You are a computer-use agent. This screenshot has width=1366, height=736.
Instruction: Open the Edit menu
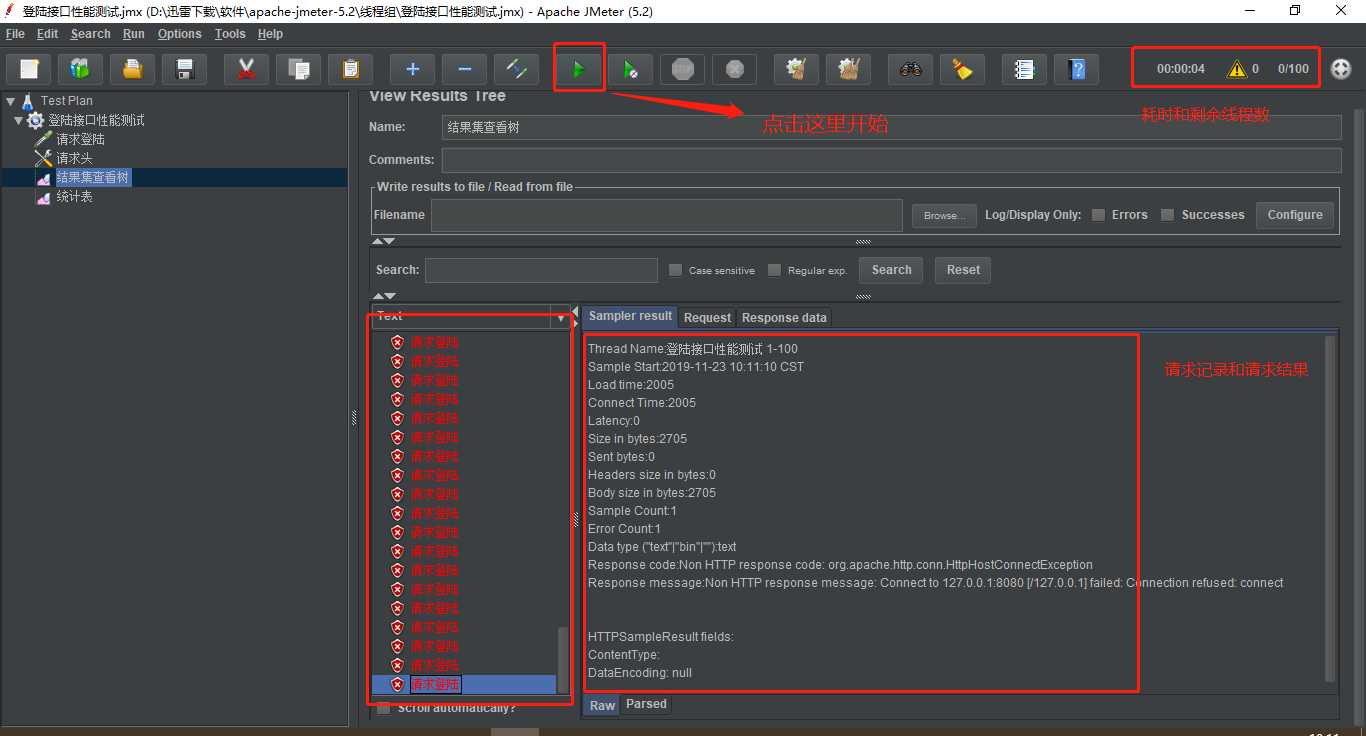click(47, 34)
